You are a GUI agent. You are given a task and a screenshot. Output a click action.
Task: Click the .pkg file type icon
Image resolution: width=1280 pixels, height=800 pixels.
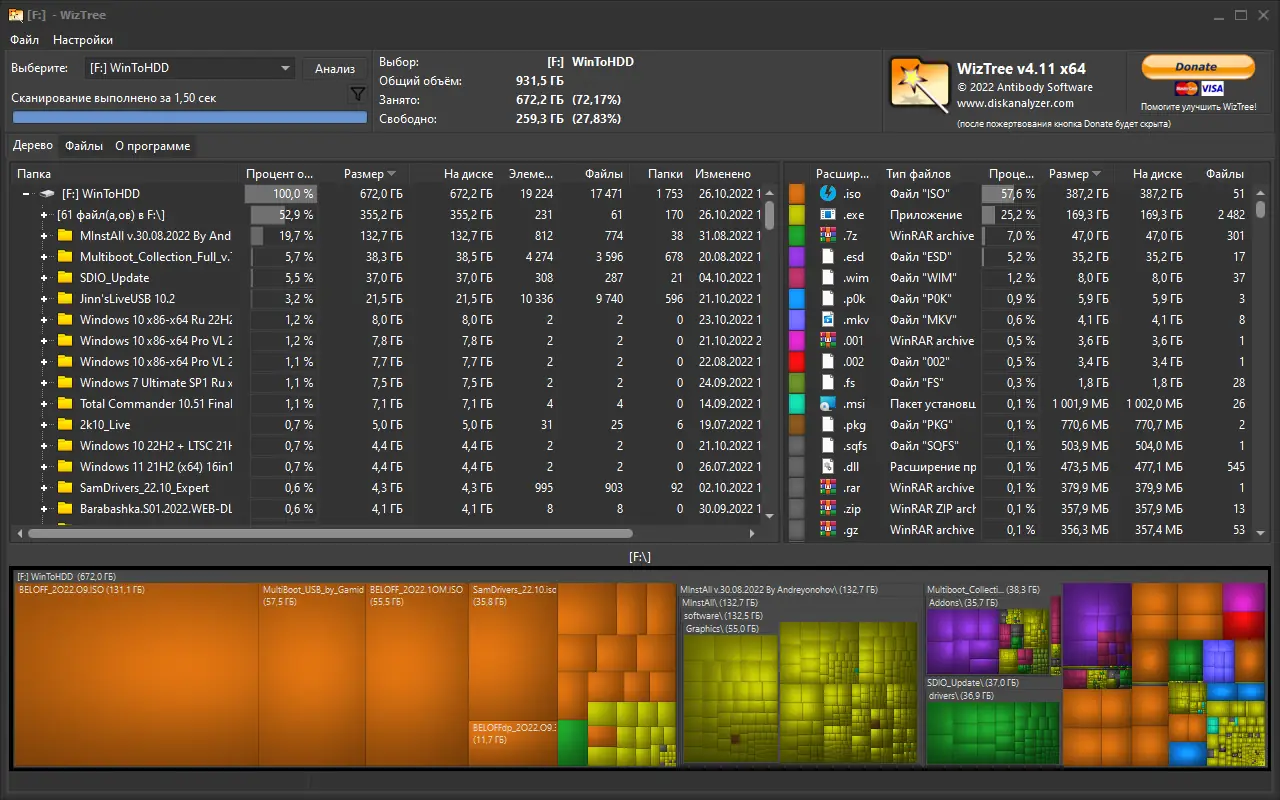click(827, 425)
